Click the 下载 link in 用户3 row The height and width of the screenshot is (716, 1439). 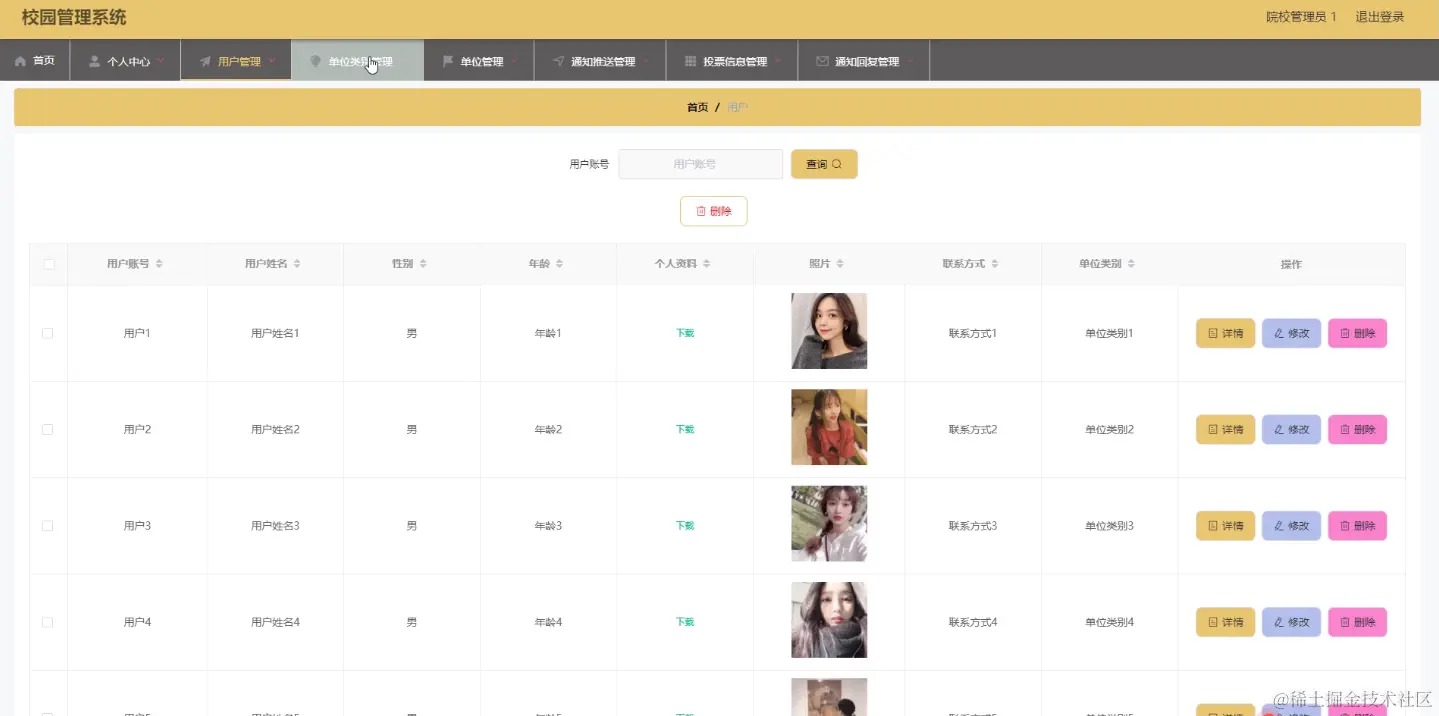point(685,526)
